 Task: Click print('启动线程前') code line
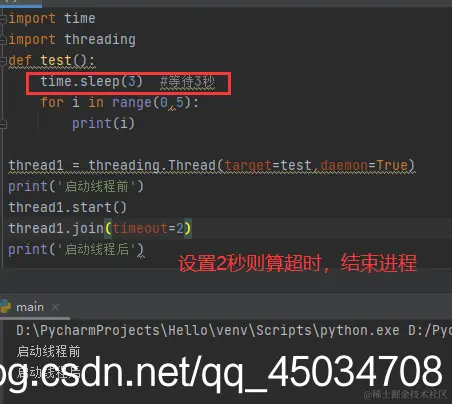76,186
